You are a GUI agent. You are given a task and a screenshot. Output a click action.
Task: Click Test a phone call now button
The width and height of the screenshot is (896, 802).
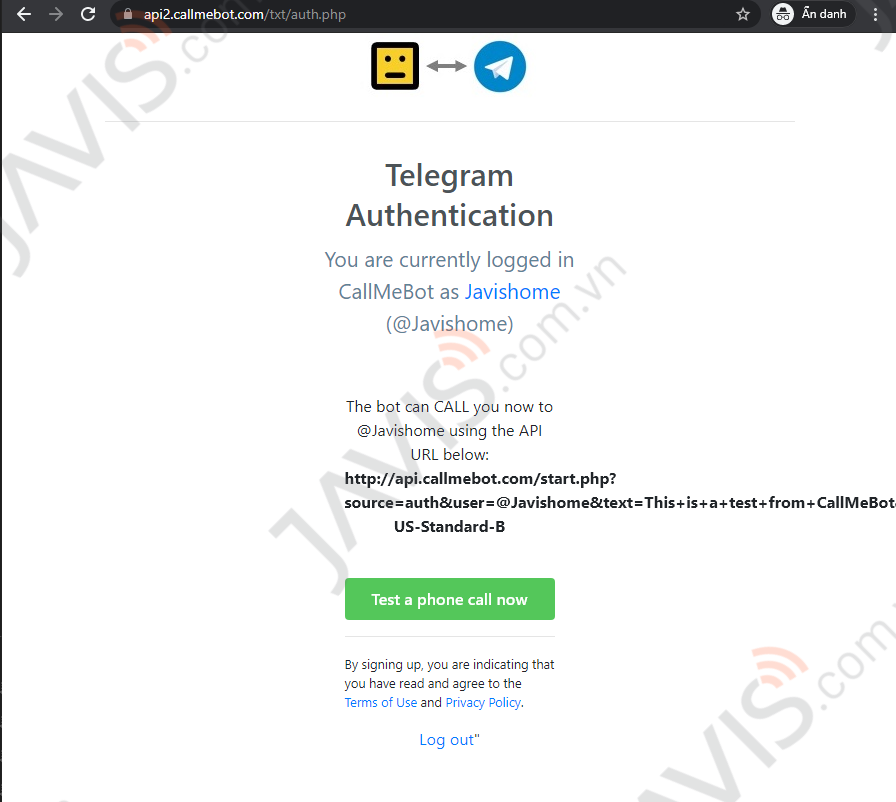coord(450,599)
